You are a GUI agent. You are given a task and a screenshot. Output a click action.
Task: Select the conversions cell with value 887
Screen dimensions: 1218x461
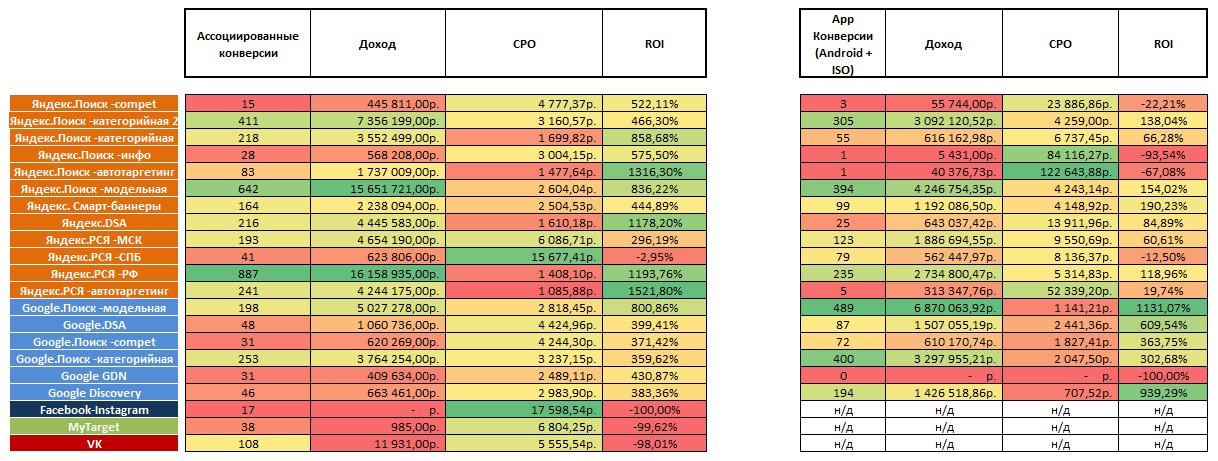247,273
